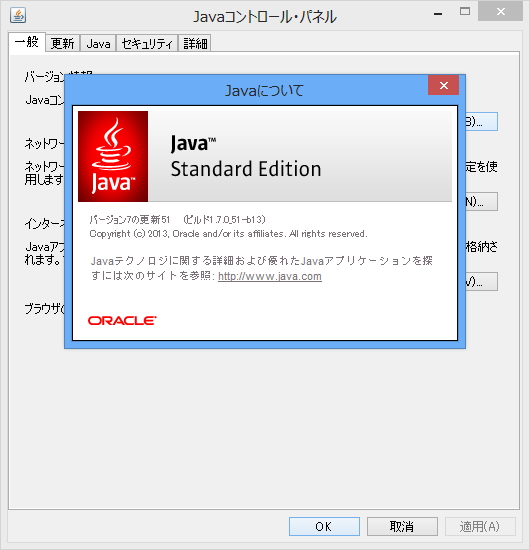Image resolution: width=530 pixels, height=550 pixels.
Task: Open the 詳細 tab
Action: [195, 43]
